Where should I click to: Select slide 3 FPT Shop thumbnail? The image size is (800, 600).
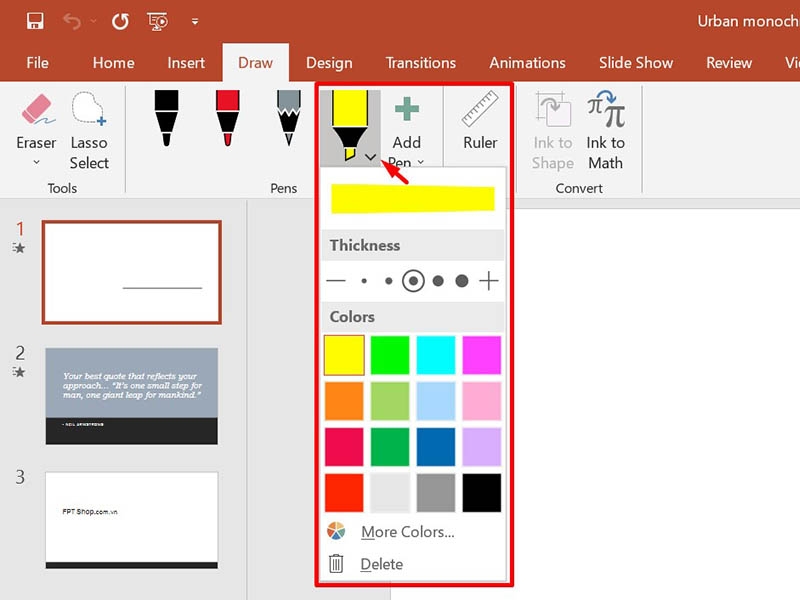[132, 520]
